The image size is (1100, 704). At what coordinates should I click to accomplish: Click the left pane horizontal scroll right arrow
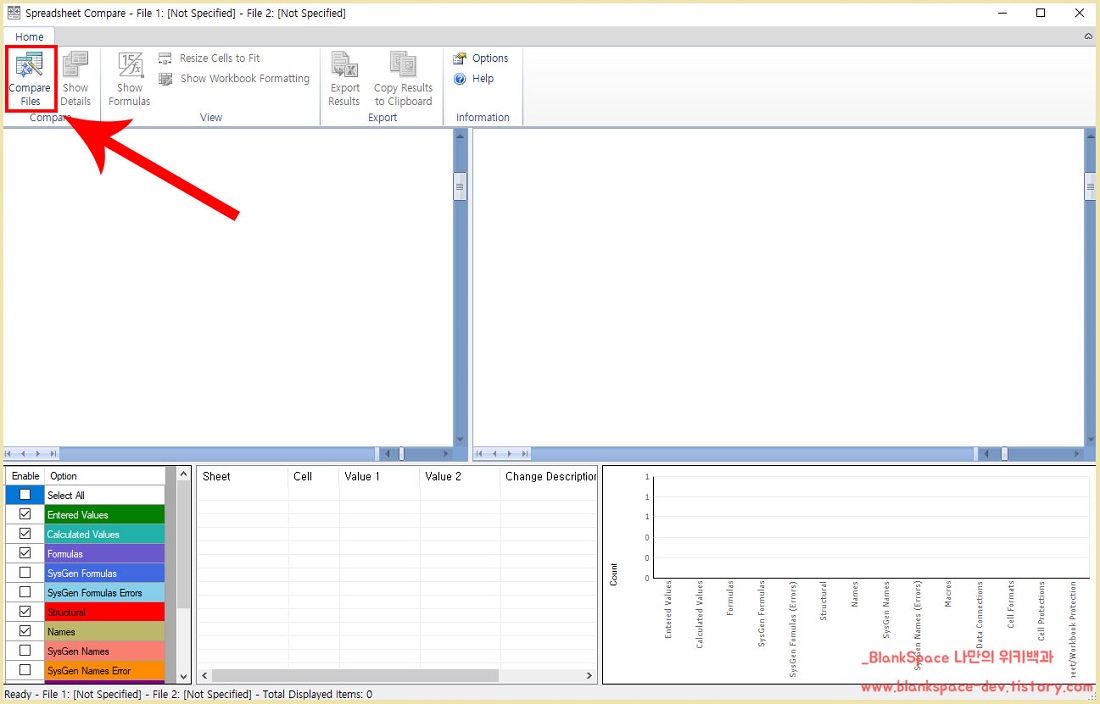[445, 454]
